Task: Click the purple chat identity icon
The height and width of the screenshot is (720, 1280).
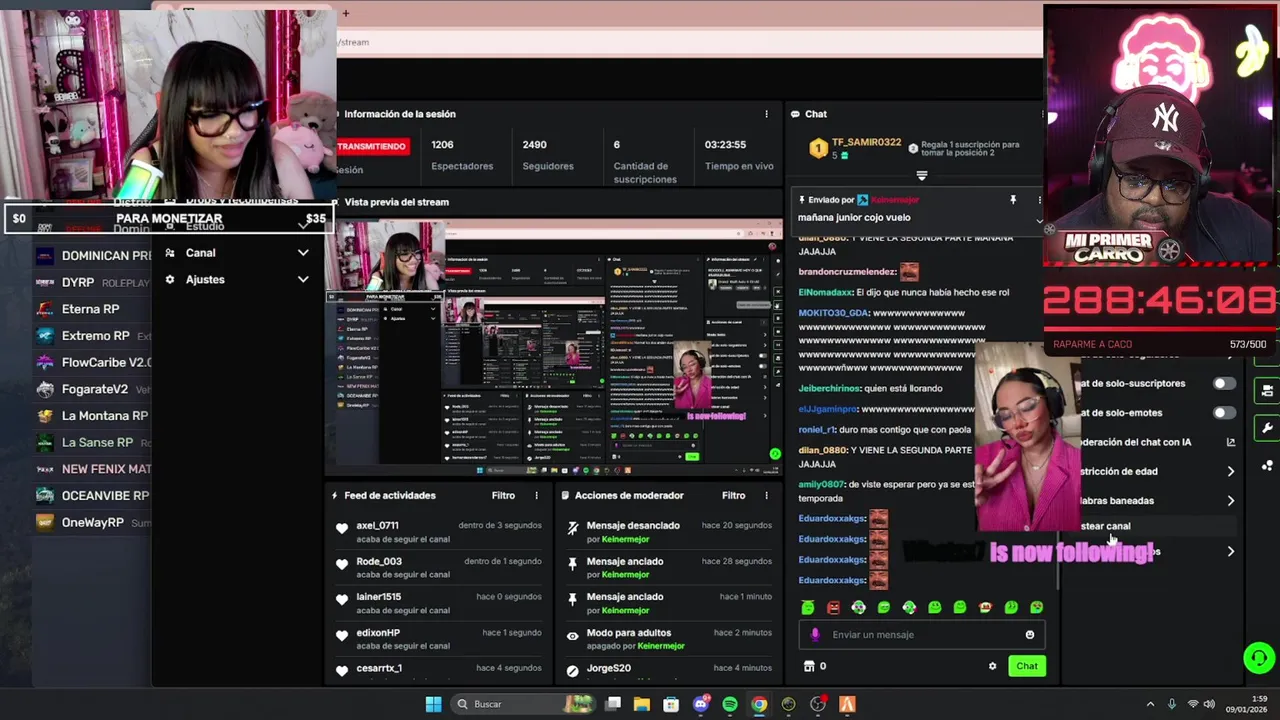Action: [815, 634]
